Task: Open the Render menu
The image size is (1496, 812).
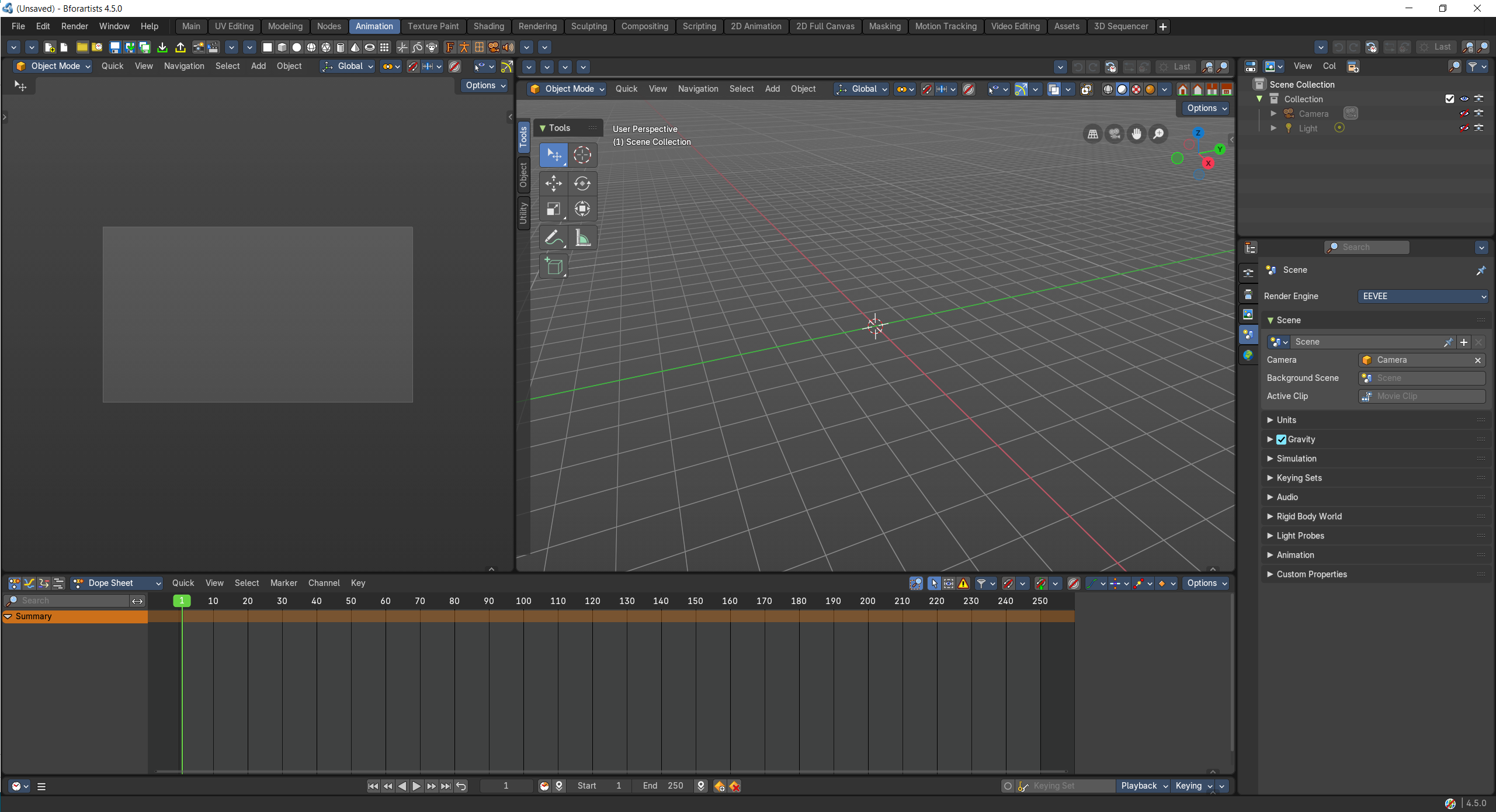Action: click(74, 26)
